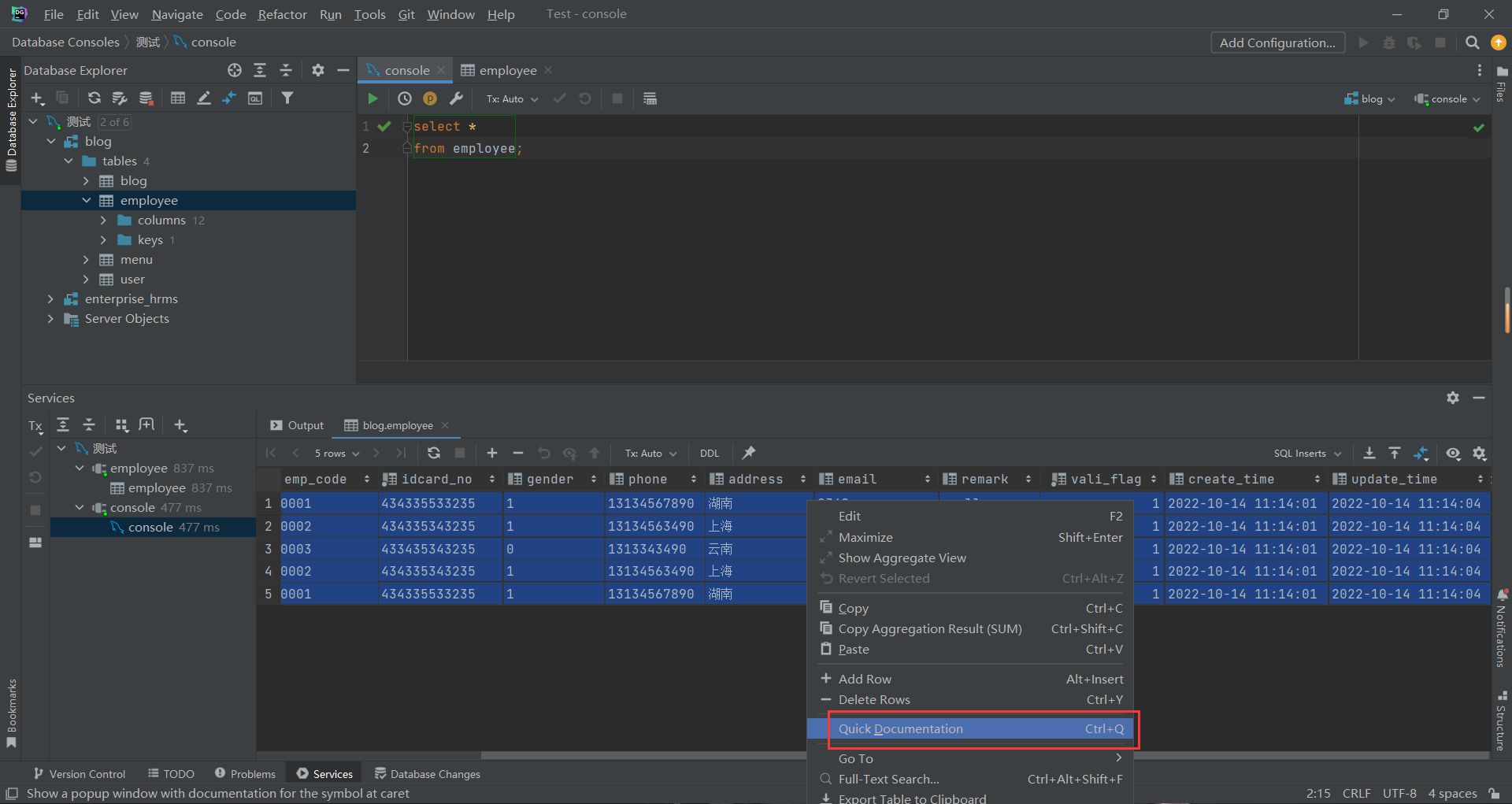Click the in-editor results icon

coord(650,98)
